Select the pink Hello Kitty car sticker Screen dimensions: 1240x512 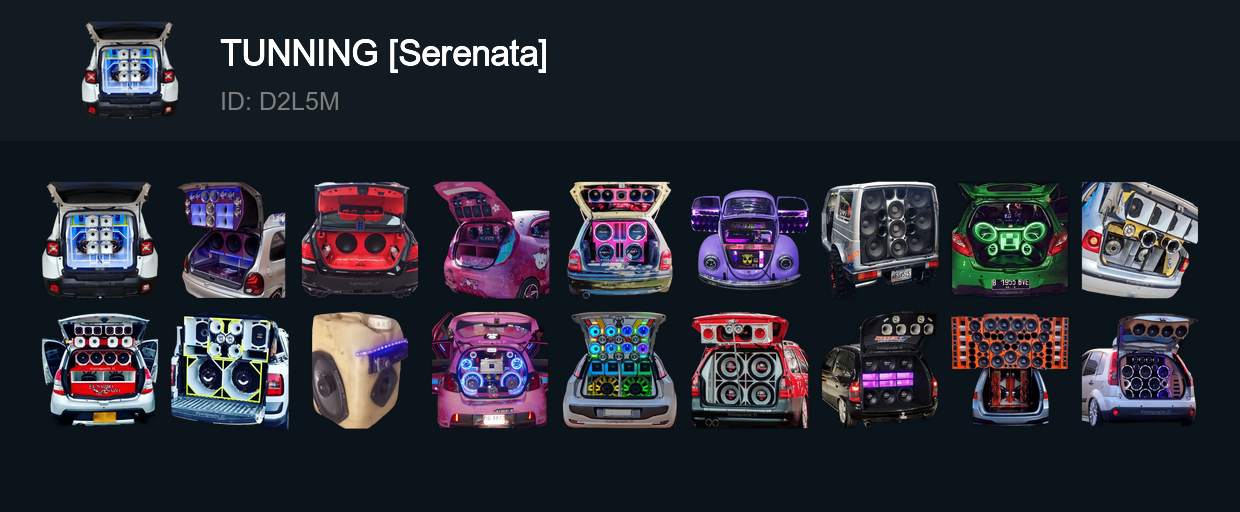pos(490,240)
